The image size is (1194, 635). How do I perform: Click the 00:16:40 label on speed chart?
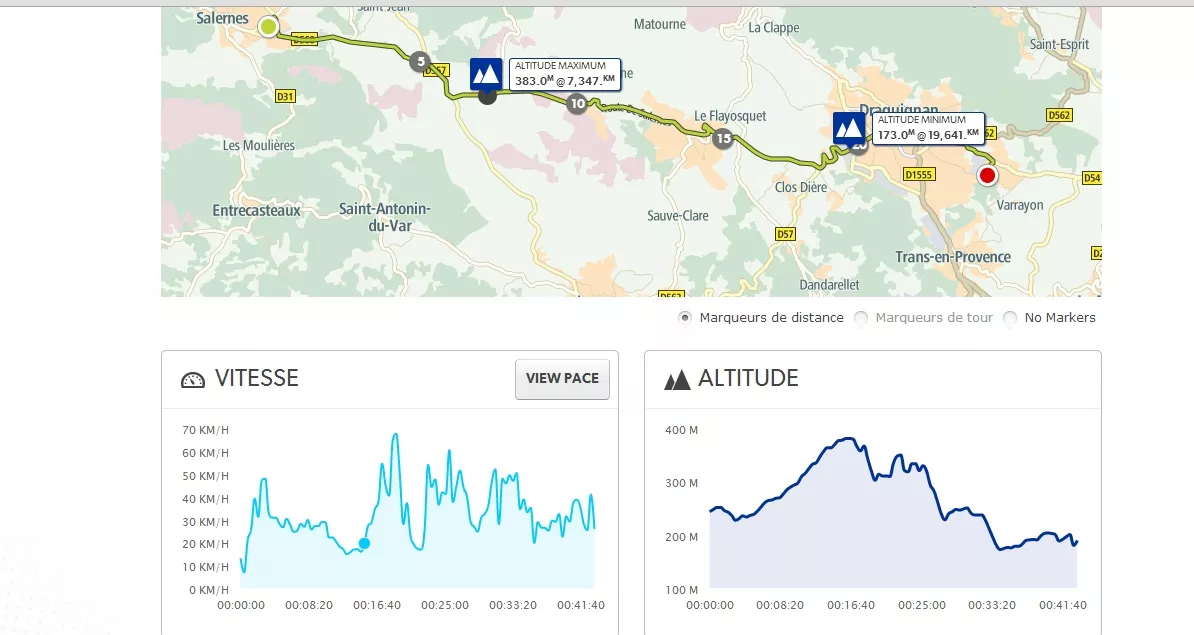tap(377, 605)
